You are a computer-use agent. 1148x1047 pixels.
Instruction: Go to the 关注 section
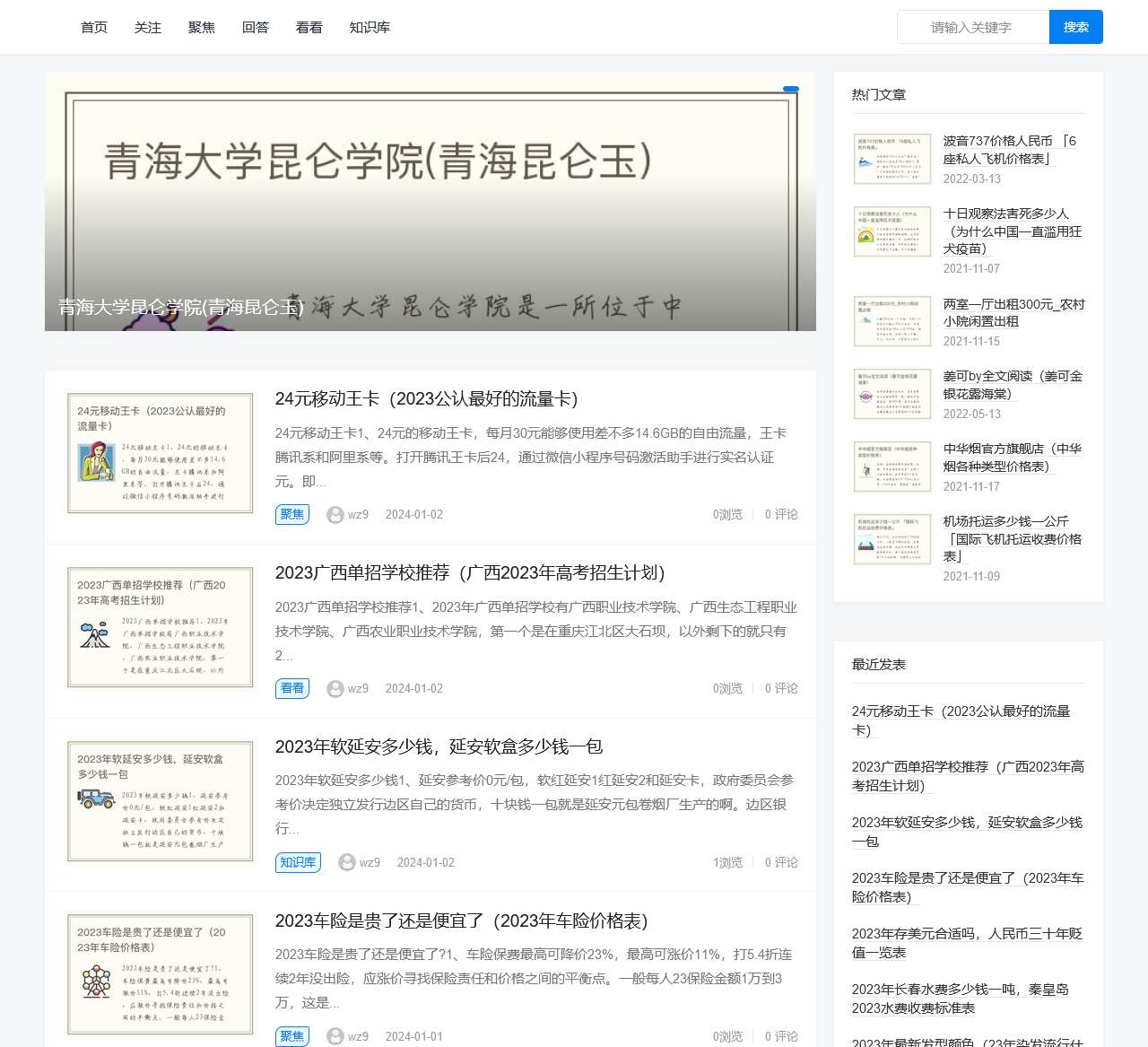(x=148, y=28)
